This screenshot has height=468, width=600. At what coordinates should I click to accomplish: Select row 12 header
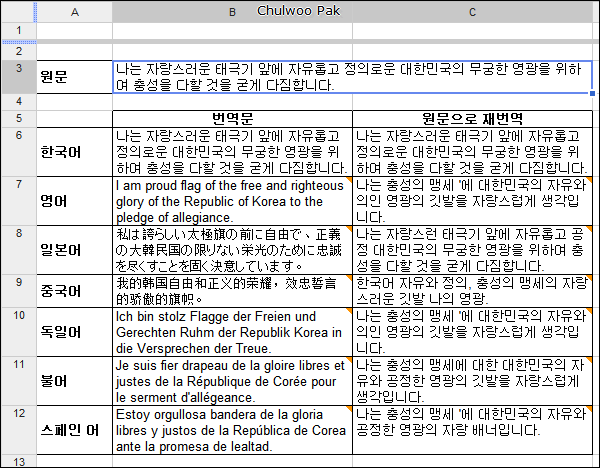coord(19,430)
